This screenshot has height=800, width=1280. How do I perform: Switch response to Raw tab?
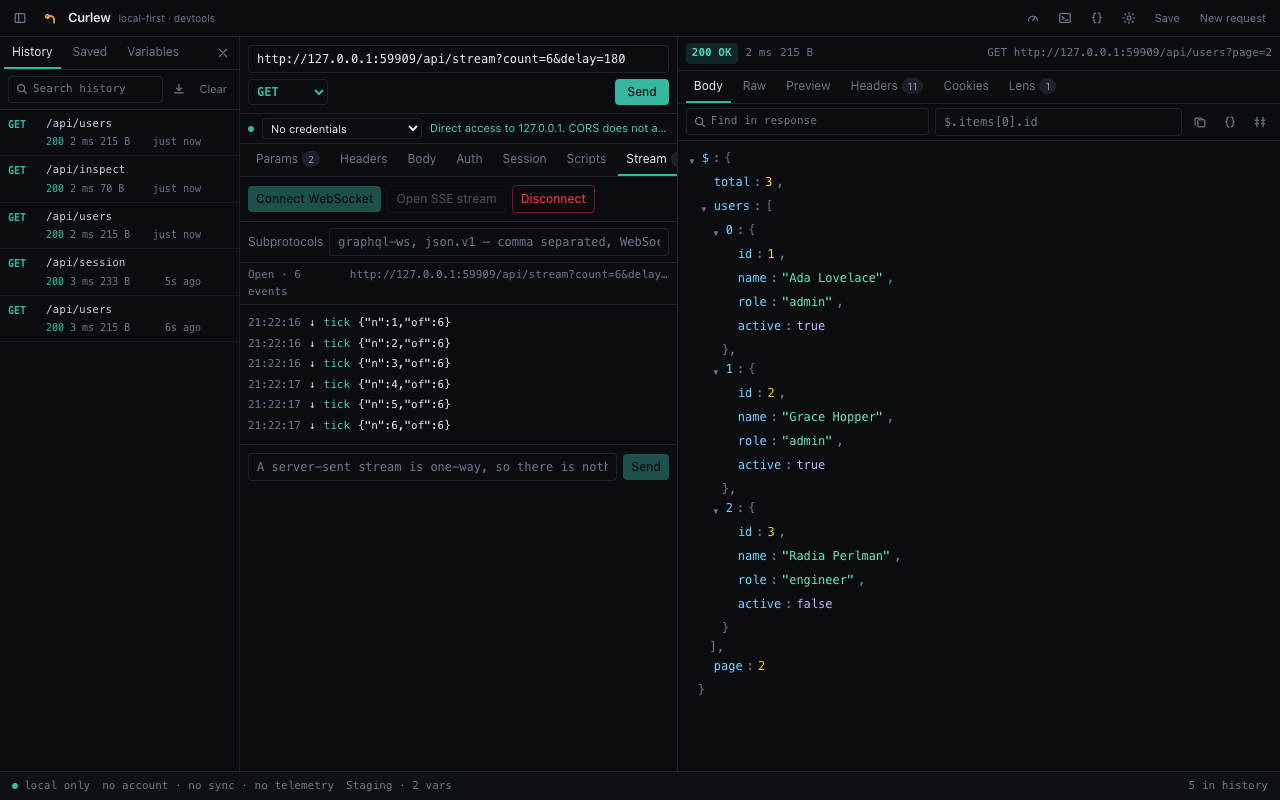click(x=754, y=86)
